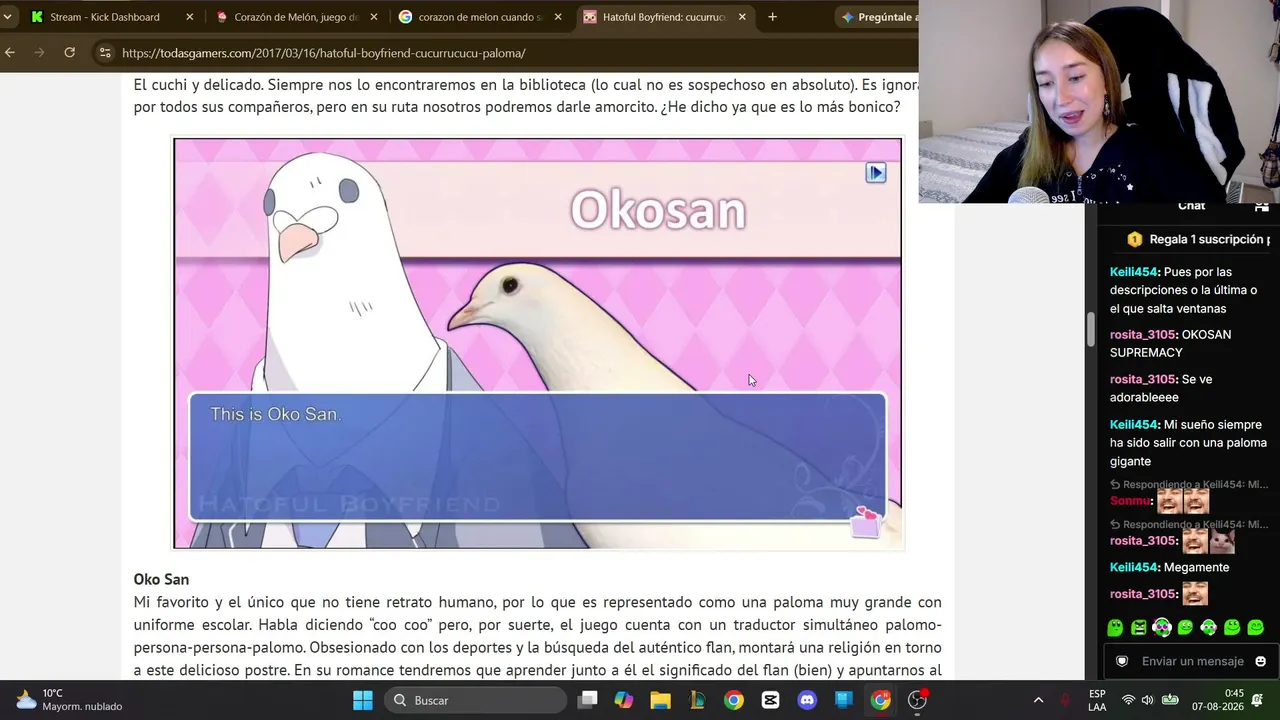Click rosita_3105 on OKOSAN SUPREMACY message
Viewport: 1280px width, 720px height.
pos(1144,335)
